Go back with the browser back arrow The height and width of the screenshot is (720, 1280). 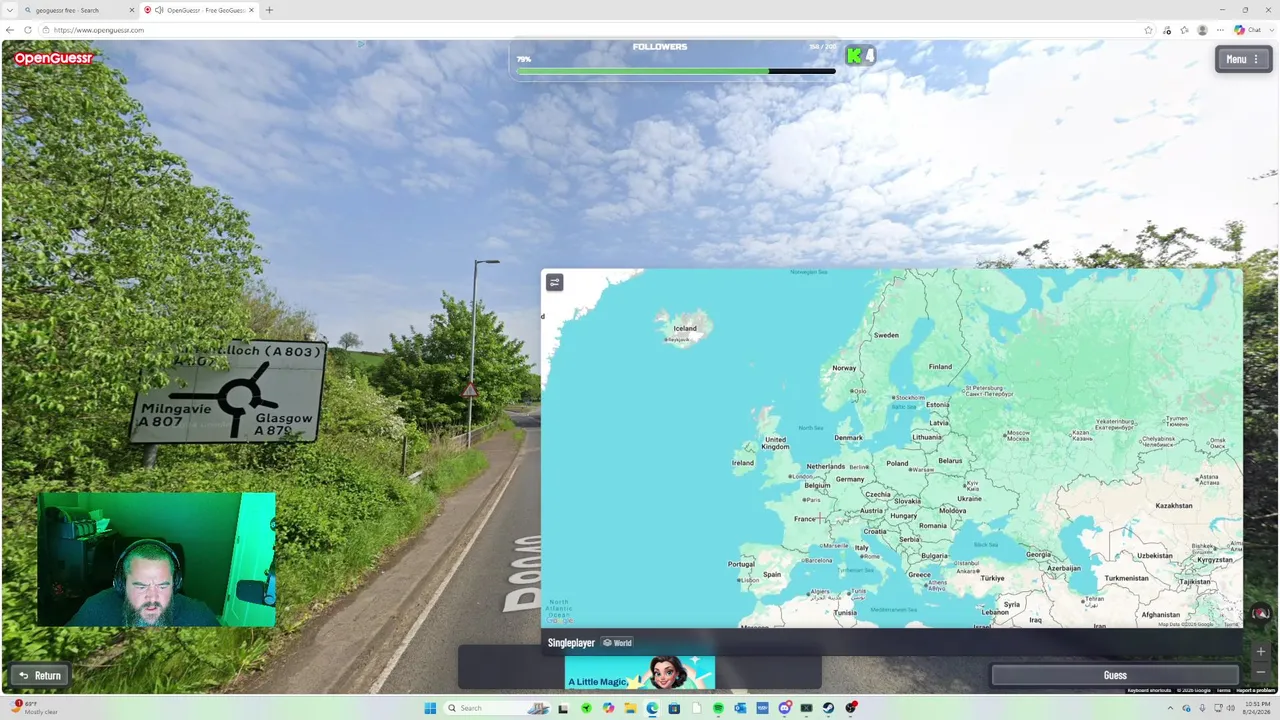click(x=10, y=30)
